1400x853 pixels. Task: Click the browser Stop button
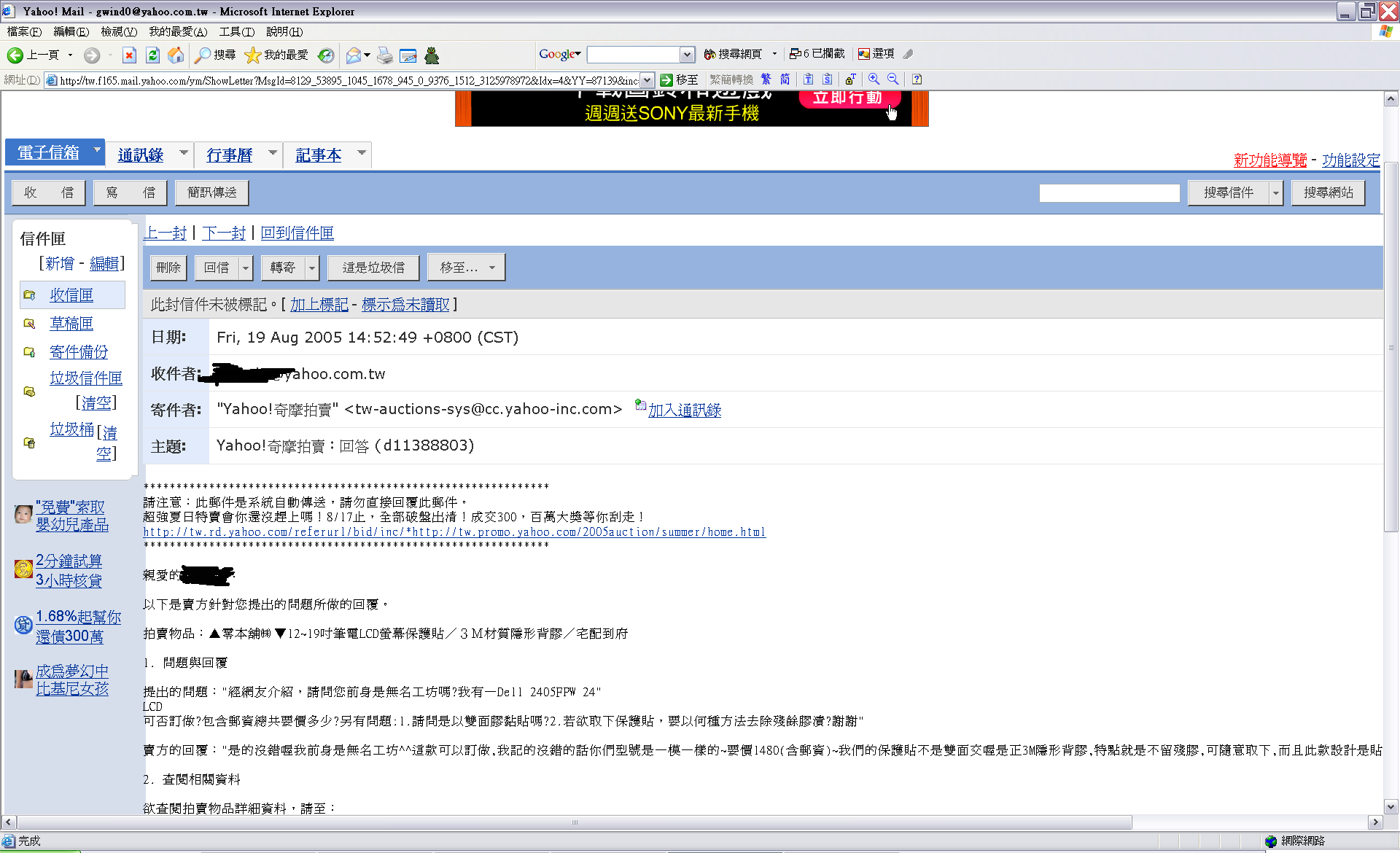click(129, 55)
